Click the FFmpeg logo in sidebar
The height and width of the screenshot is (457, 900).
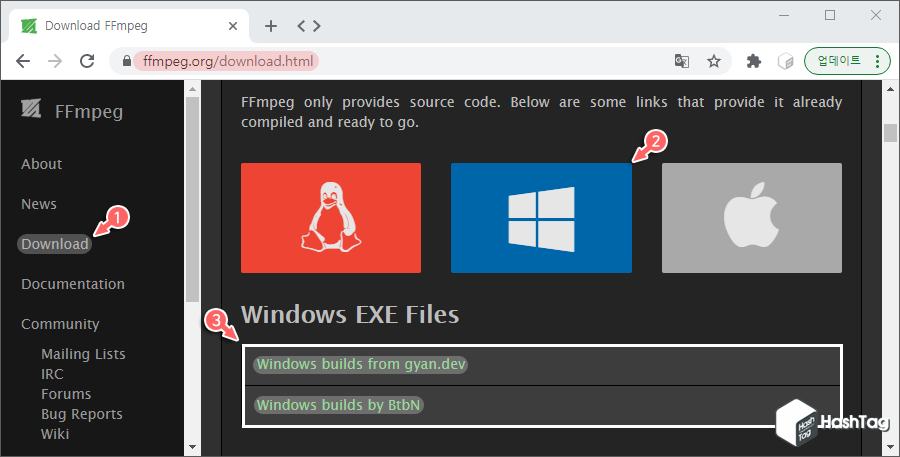(x=31, y=109)
